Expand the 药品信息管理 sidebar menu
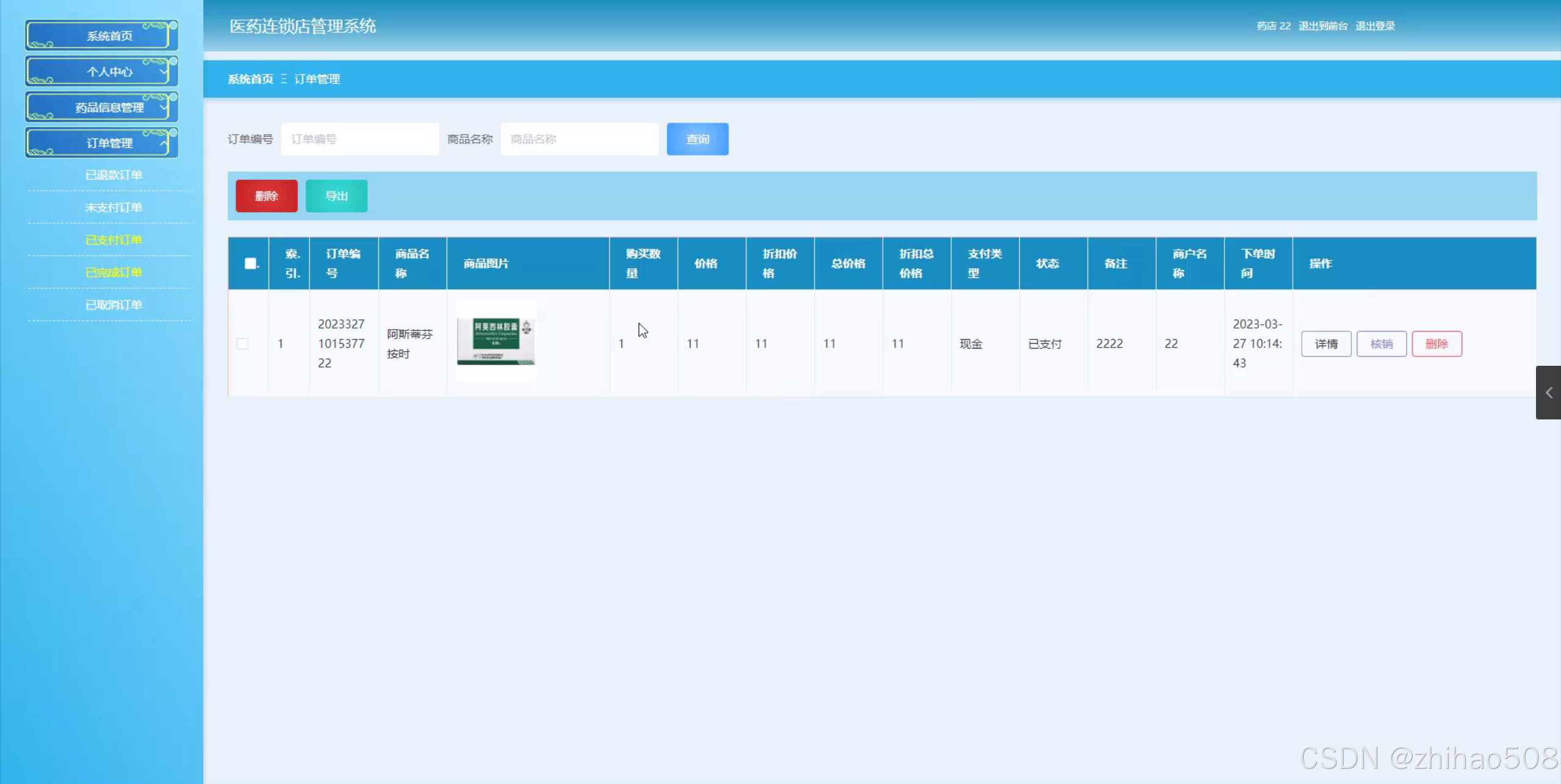This screenshot has height=784, width=1561. point(102,107)
